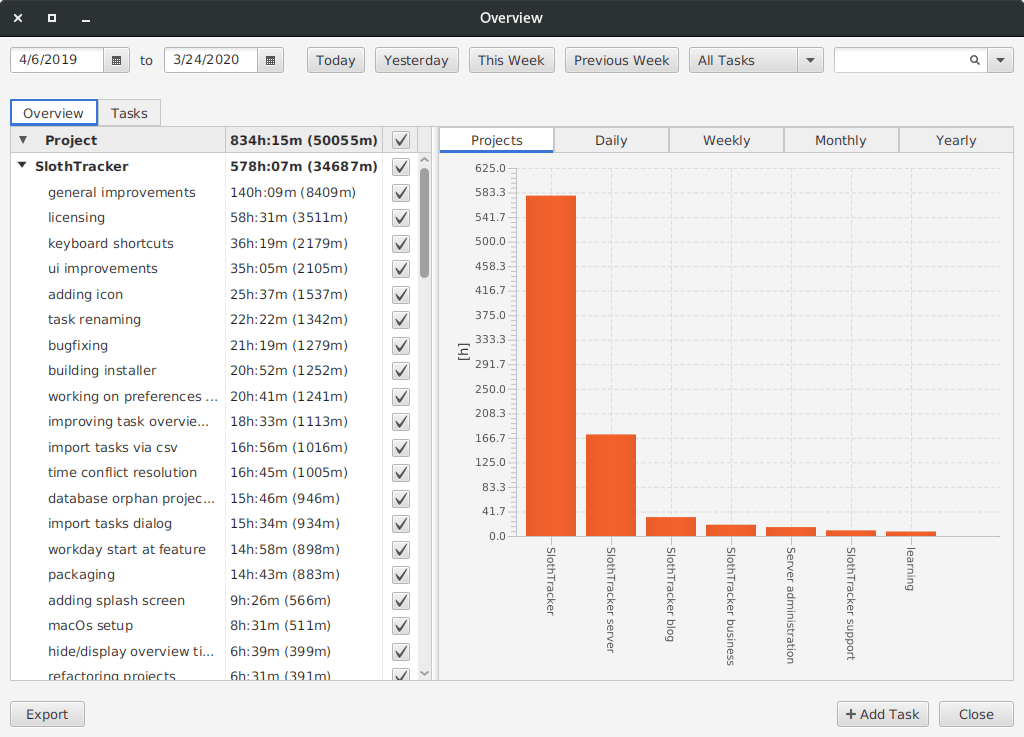Image resolution: width=1024 pixels, height=737 pixels.
Task: Select the import tasks via csv row
Action: point(214,447)
